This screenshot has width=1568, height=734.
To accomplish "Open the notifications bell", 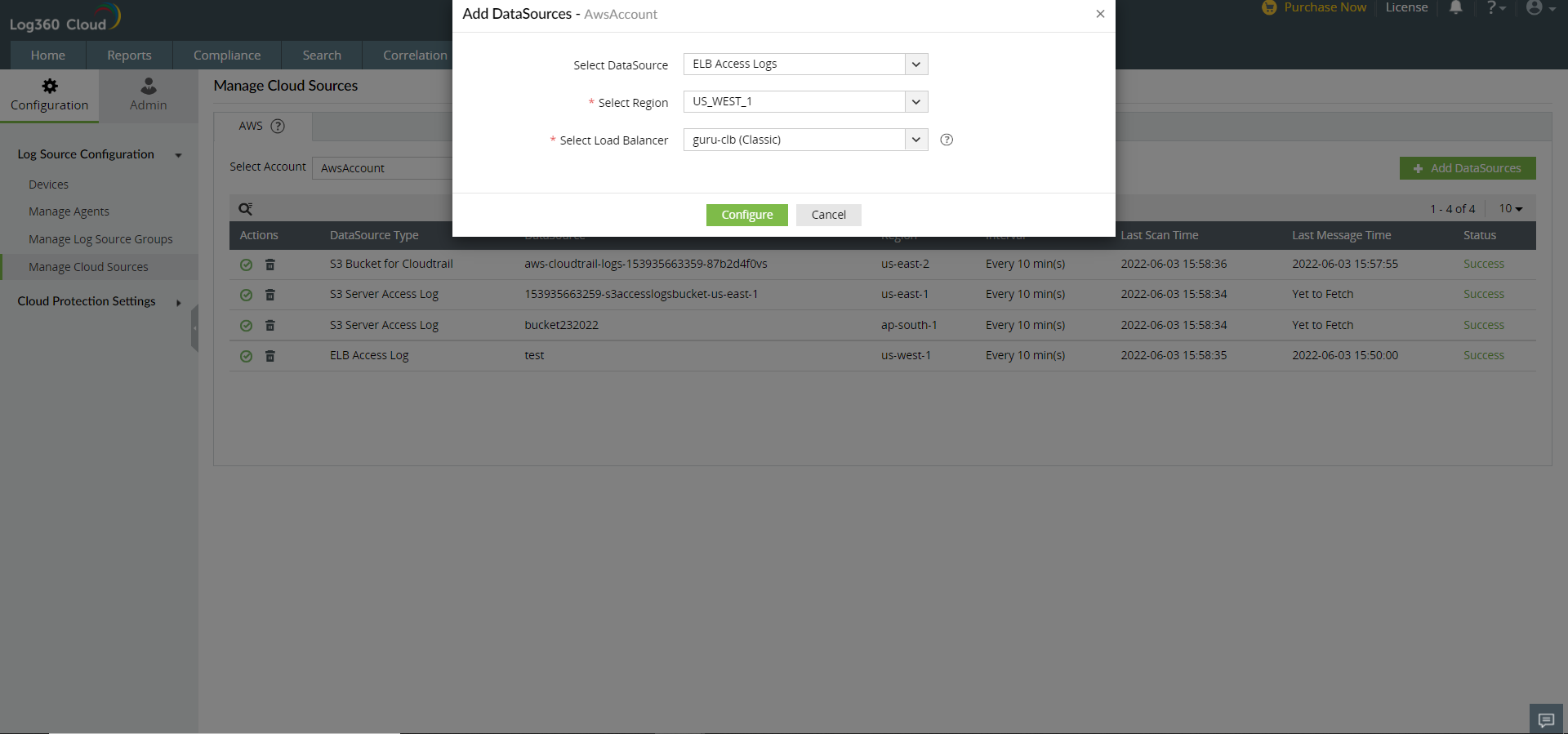I will coord(1455,7).
